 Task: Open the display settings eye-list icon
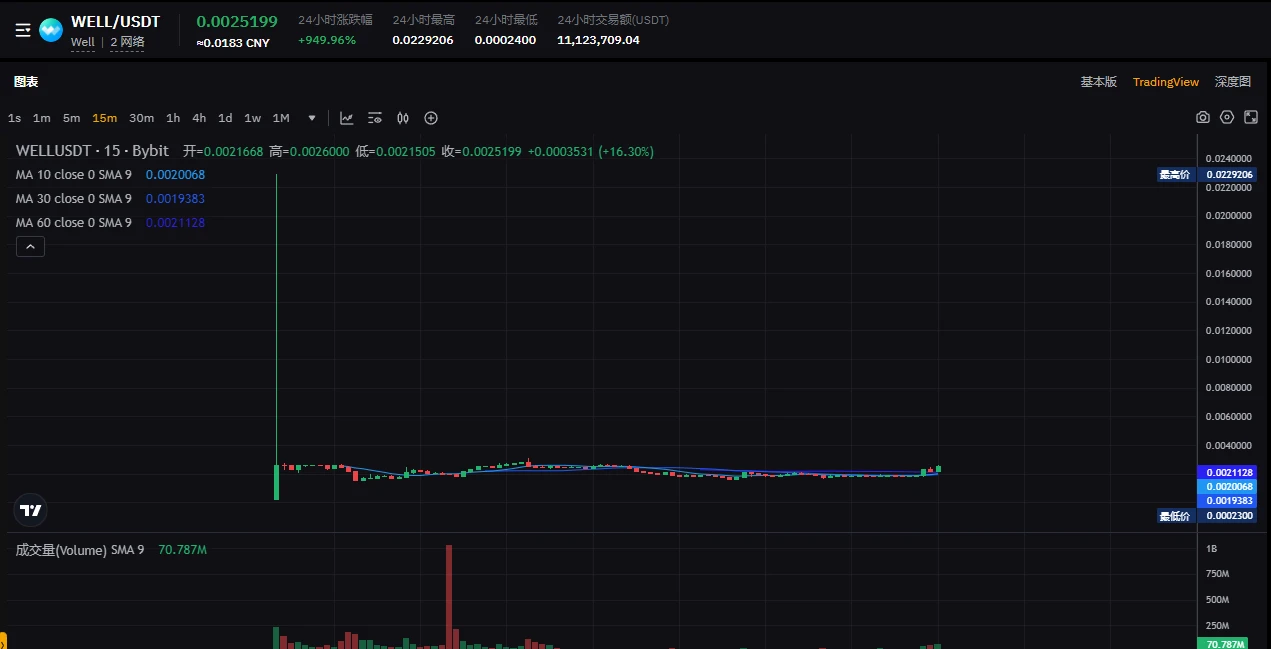click(x=375, y=118)
